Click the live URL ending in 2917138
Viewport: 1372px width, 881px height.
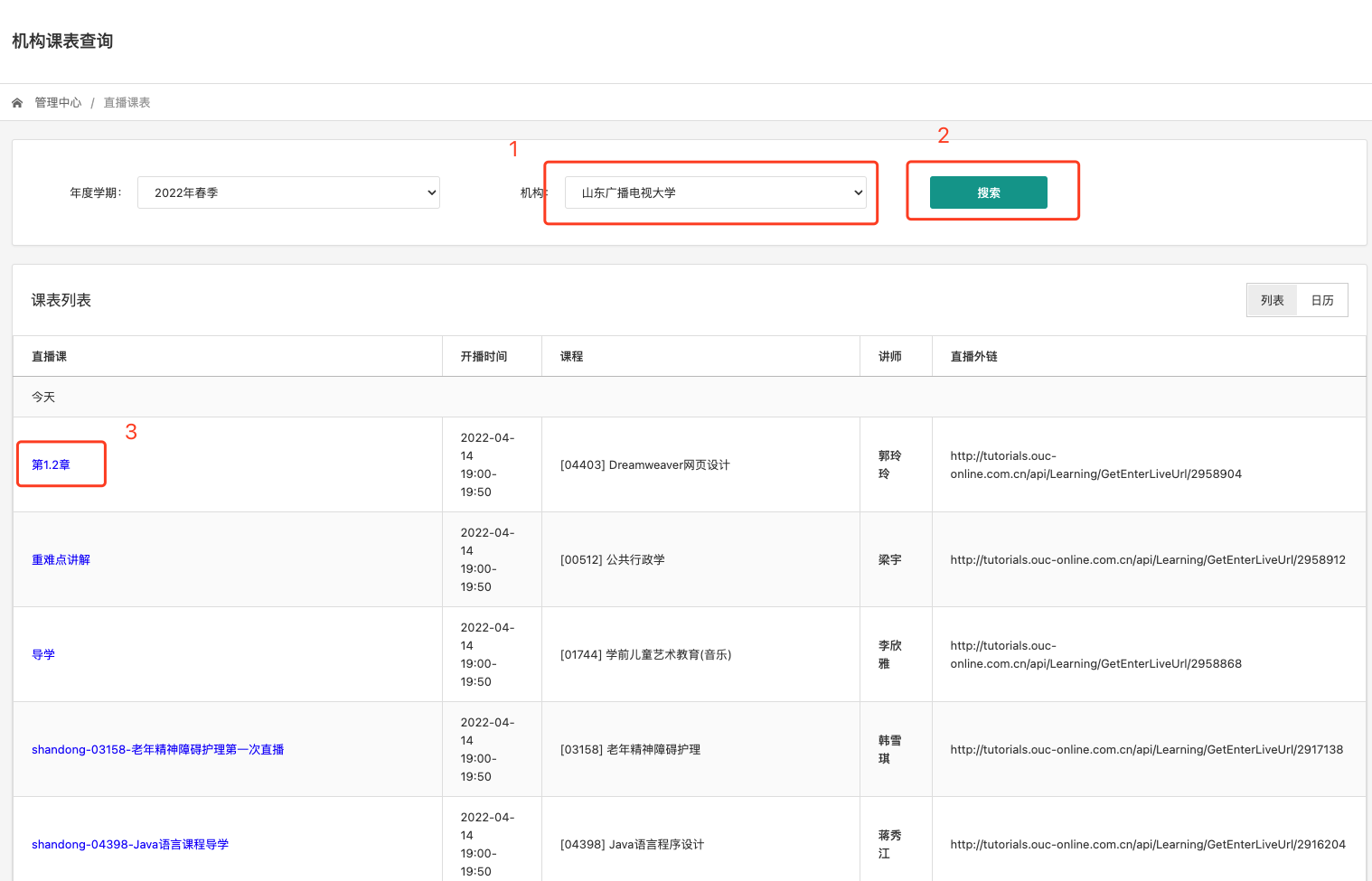[1146, 749]
